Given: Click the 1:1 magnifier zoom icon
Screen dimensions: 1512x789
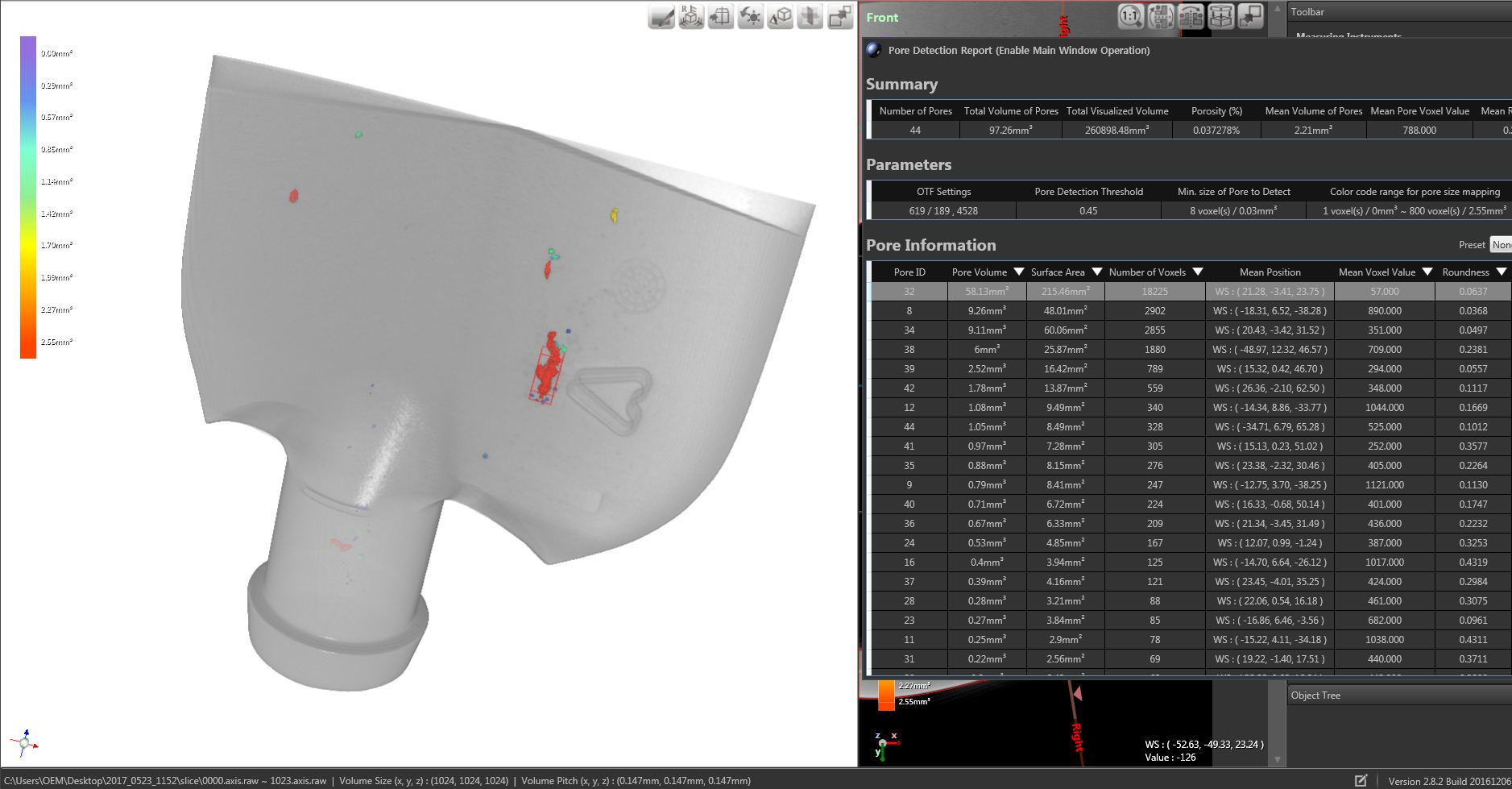Looking at the screenshot, I should [1130, 16].
